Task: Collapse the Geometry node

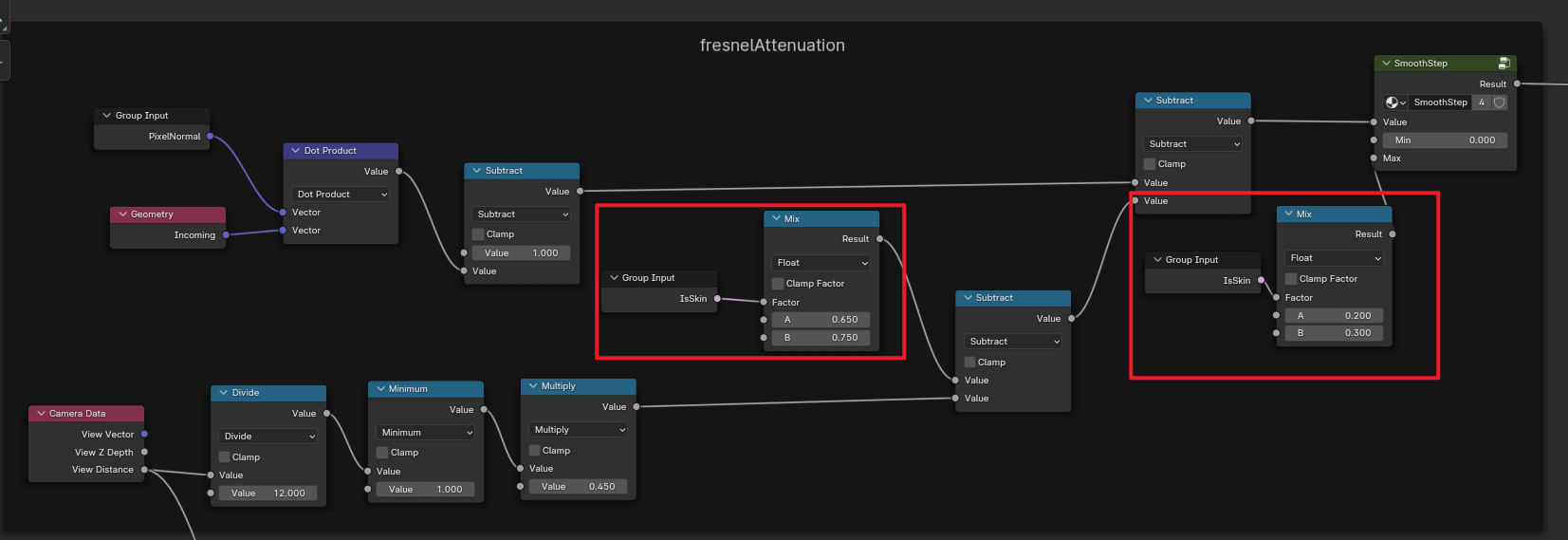Action: pos(123,214)
